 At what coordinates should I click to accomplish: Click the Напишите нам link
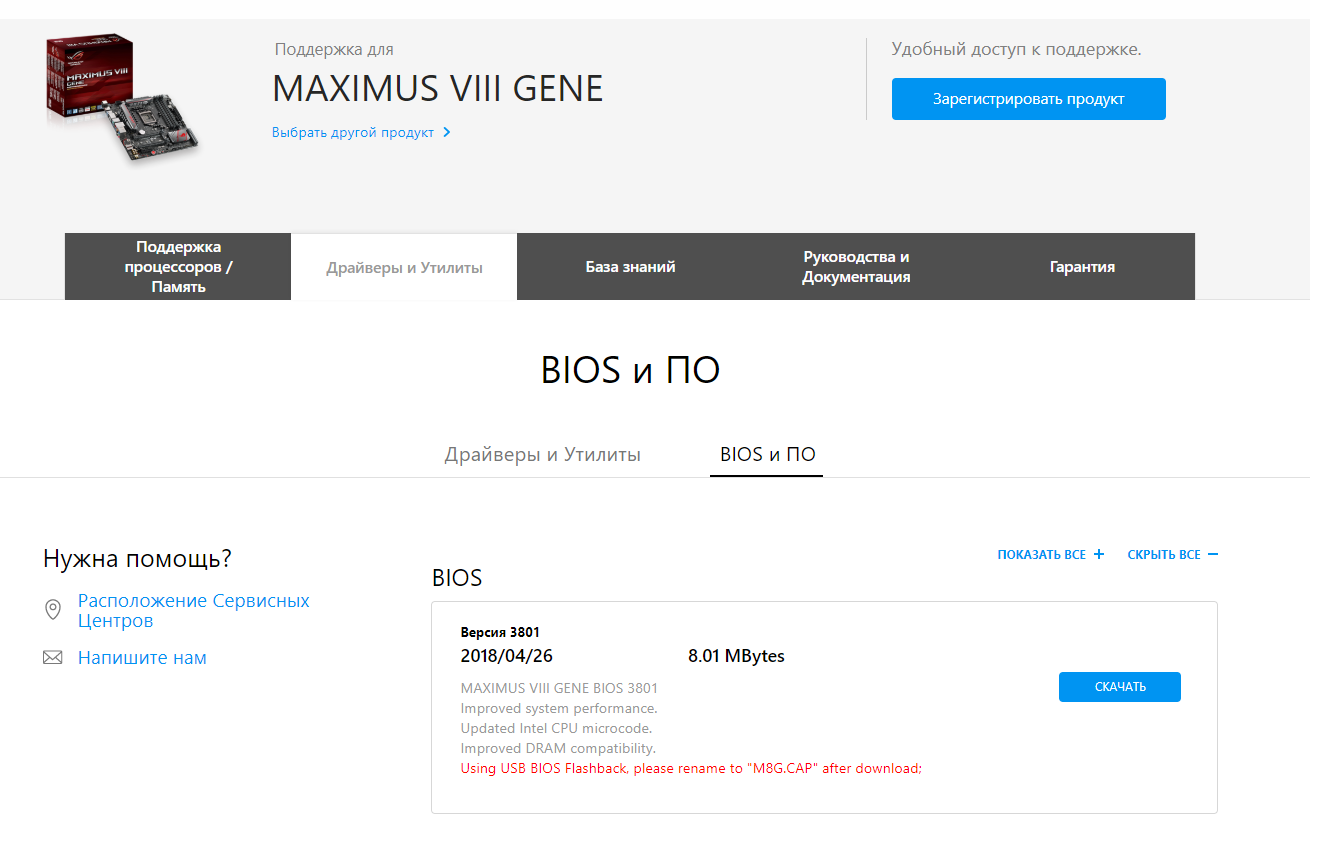point(142,658)
